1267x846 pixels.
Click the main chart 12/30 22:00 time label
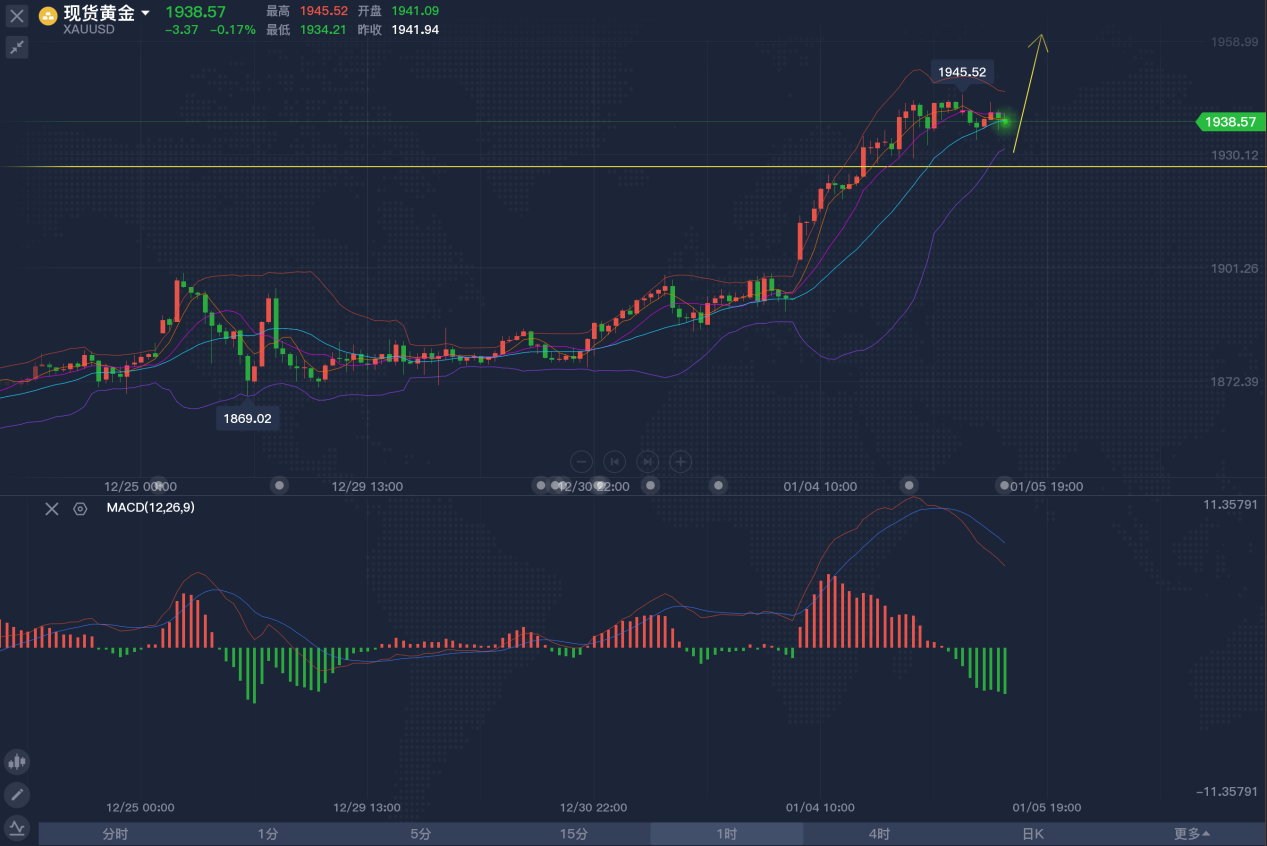[593, 486]
